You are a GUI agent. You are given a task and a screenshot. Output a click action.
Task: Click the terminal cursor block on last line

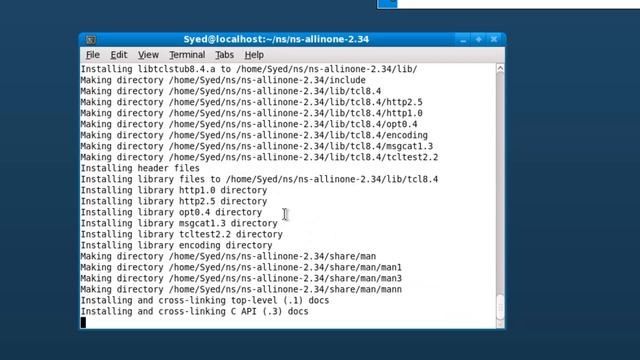click(83, 322)
